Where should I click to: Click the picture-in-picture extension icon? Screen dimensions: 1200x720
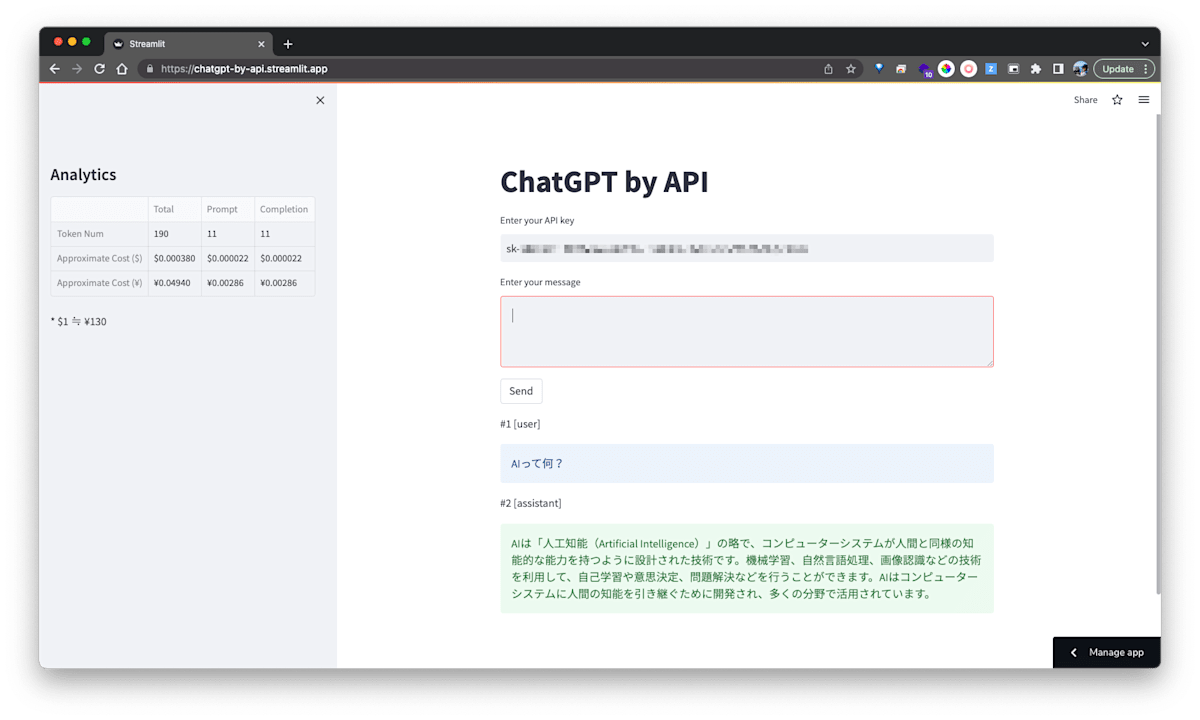coord(1013,69)
